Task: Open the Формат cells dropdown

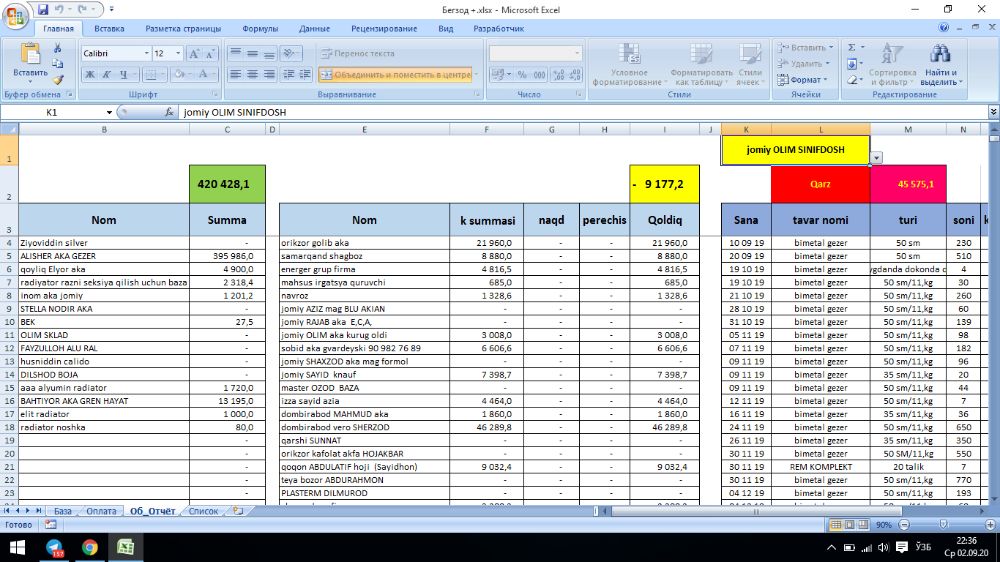Action: 802,80
